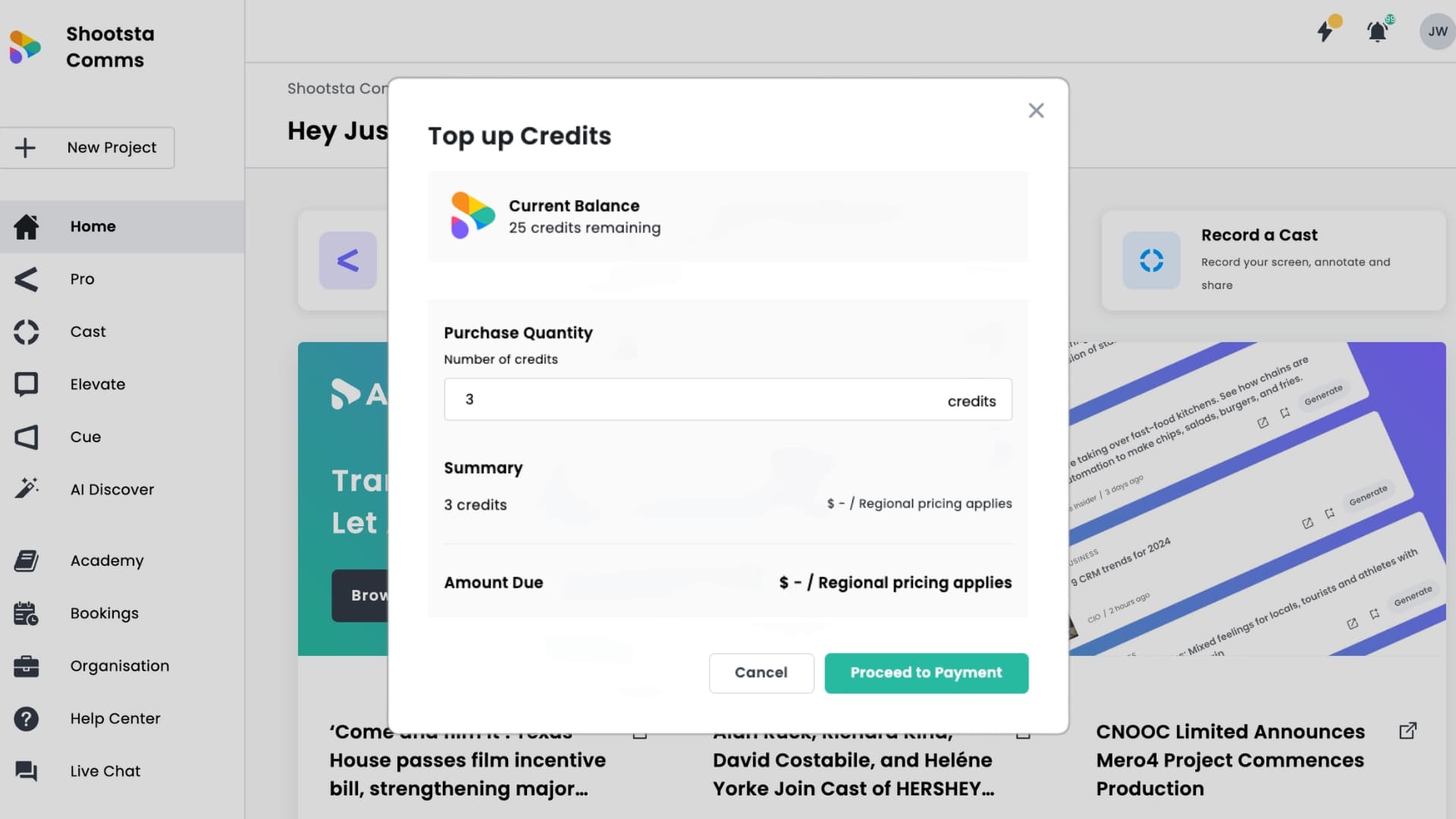This screenshot has width=1456, height=819.
Task: Close the Top up Credits dialog
Action: (x=1036, y=110)
